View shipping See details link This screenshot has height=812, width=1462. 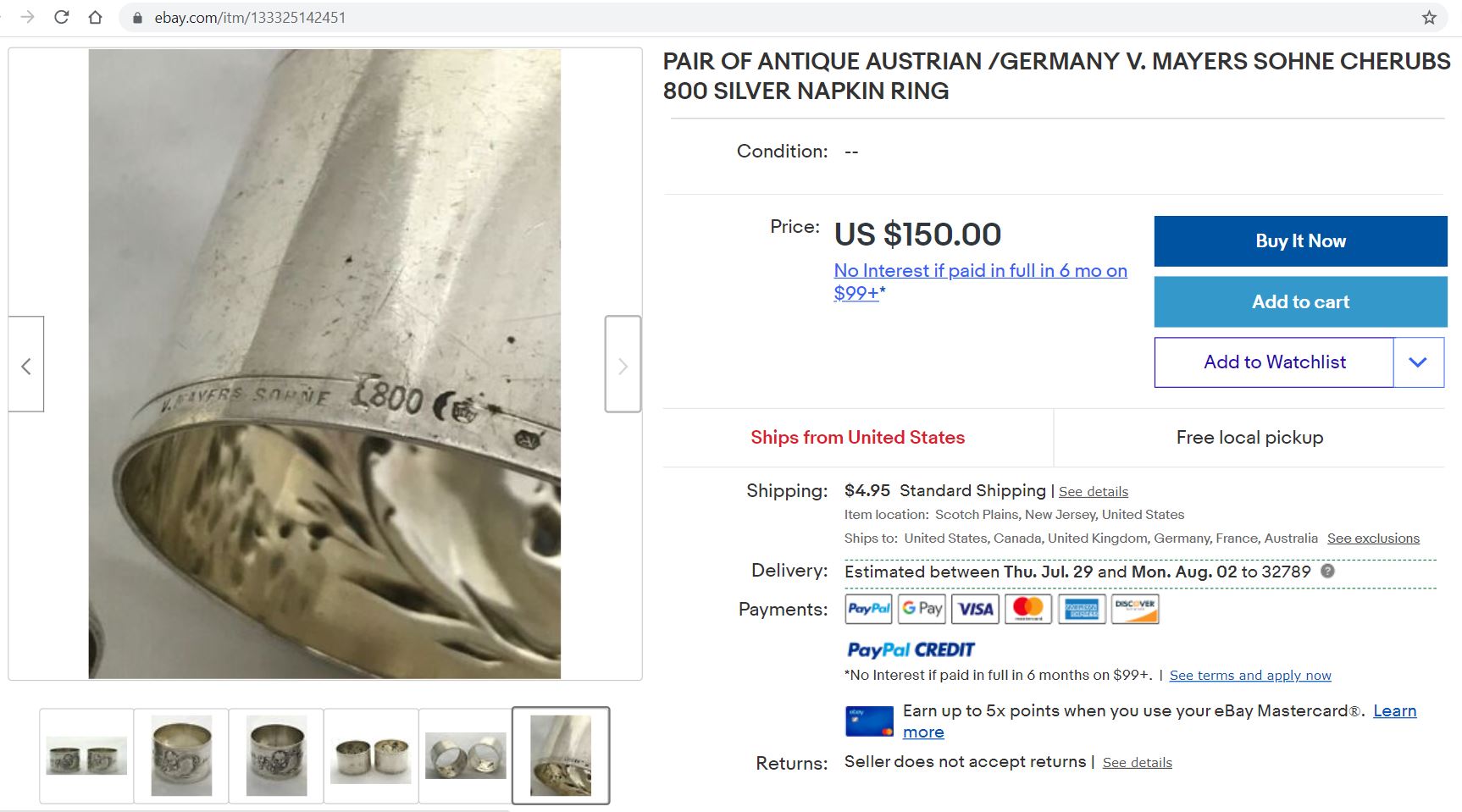(1093, 492)
